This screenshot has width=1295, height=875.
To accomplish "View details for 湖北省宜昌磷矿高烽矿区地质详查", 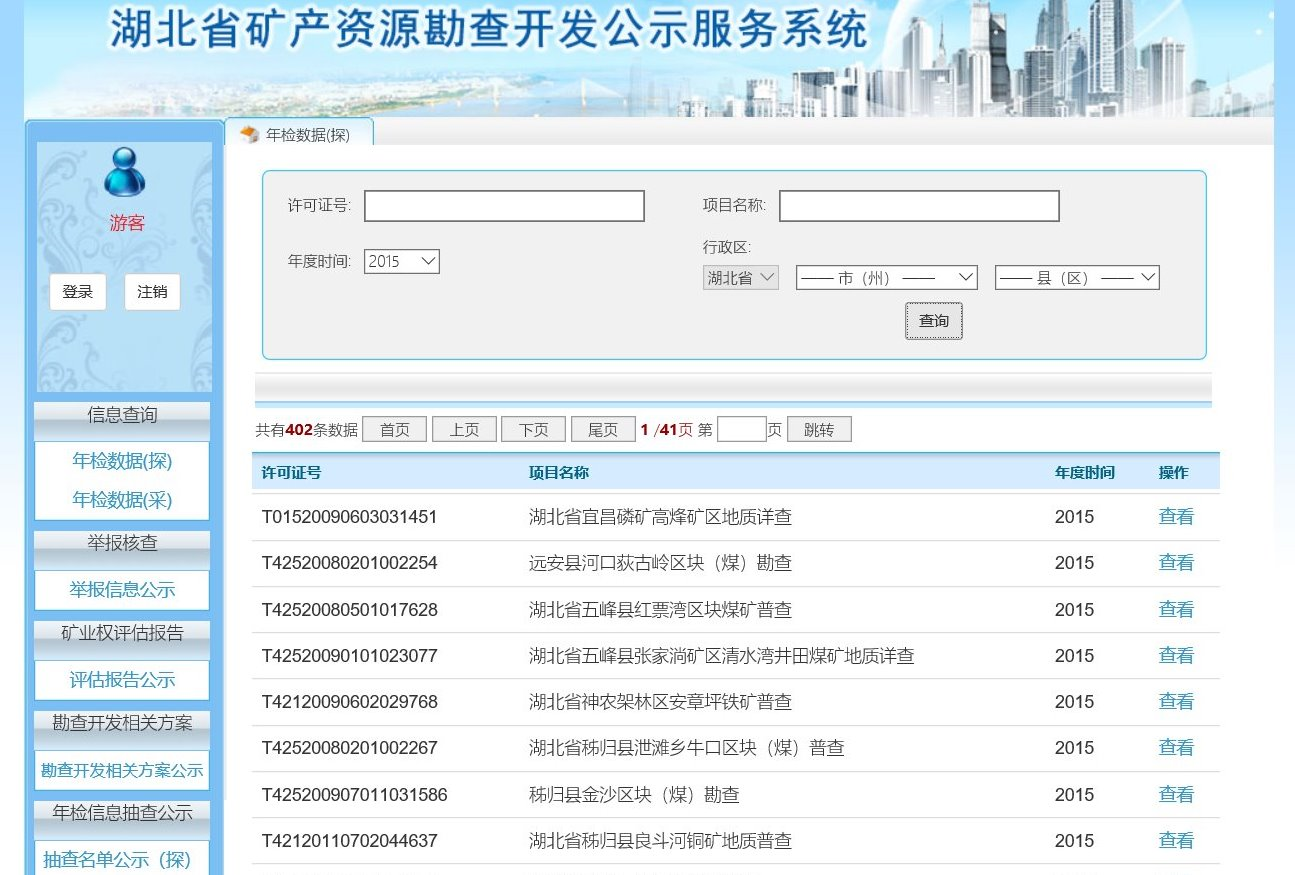I will click(x=1176, y=517).
